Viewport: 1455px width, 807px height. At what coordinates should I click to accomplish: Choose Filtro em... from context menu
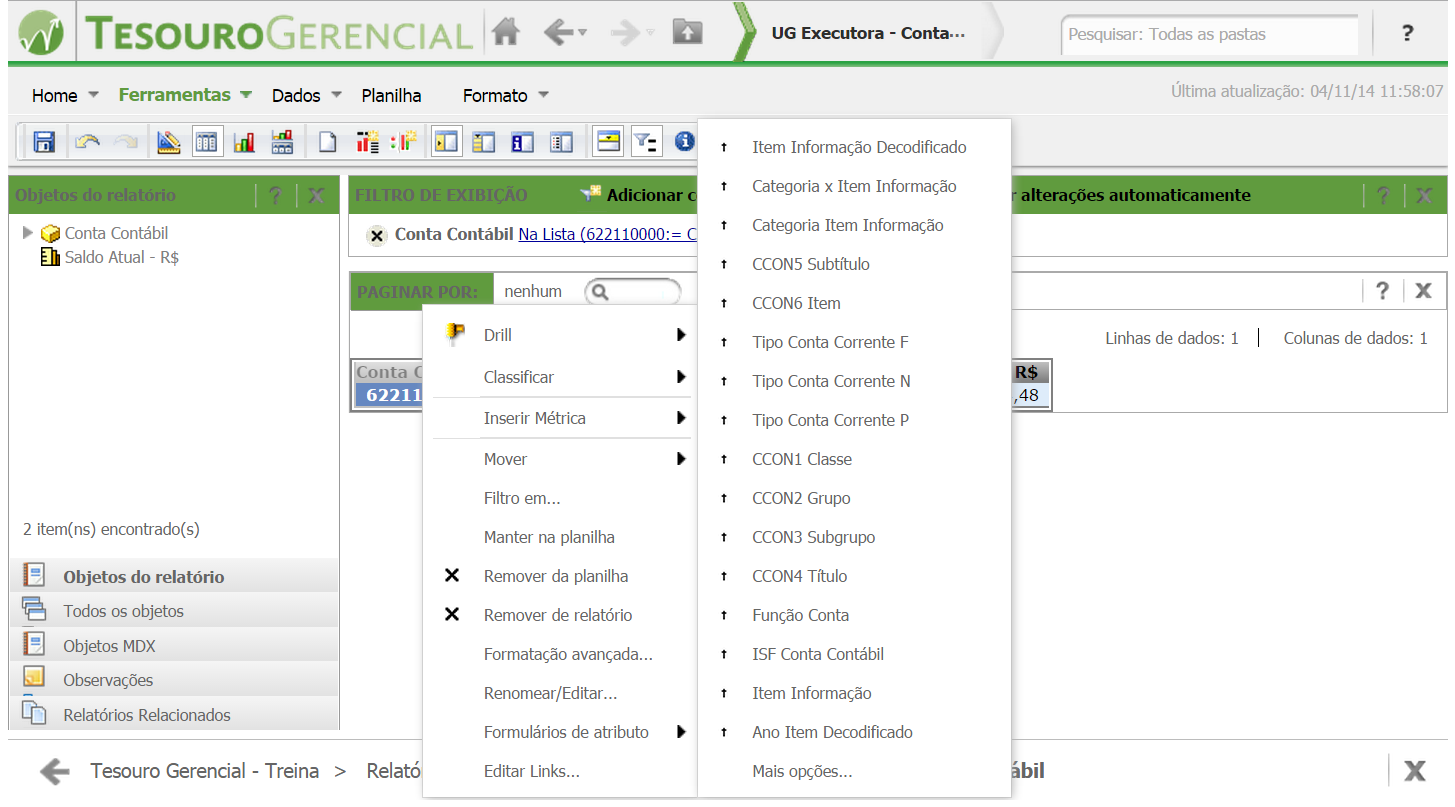pos(521,498)
